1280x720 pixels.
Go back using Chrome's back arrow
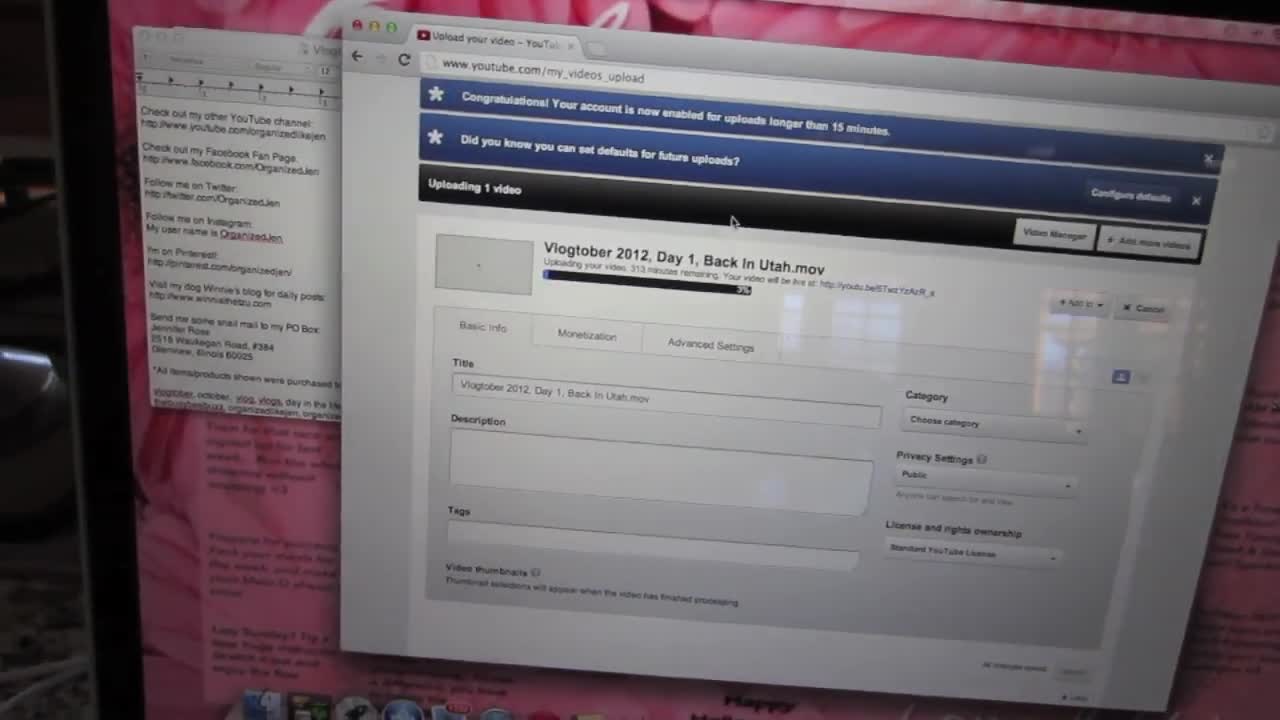pos(358,56)
